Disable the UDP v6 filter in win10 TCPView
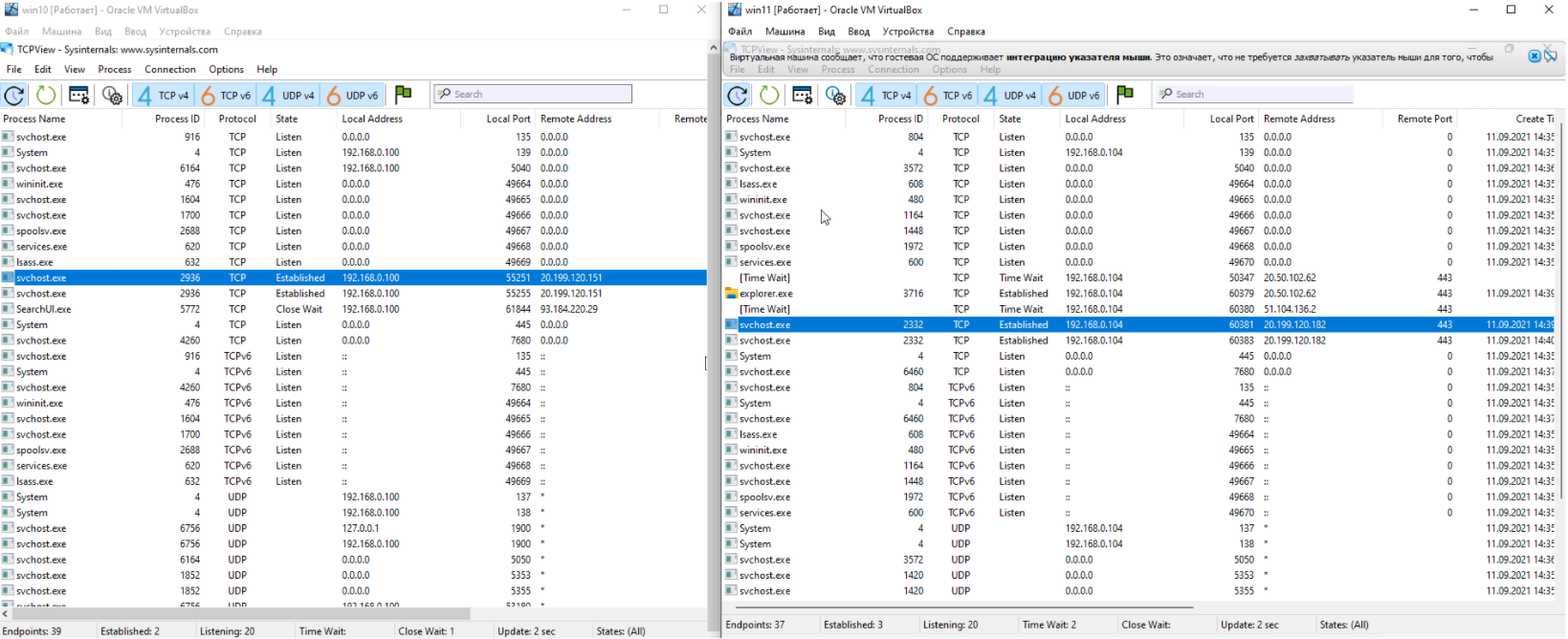This screenshot has height=639, width=1568. tap(353, 95)
